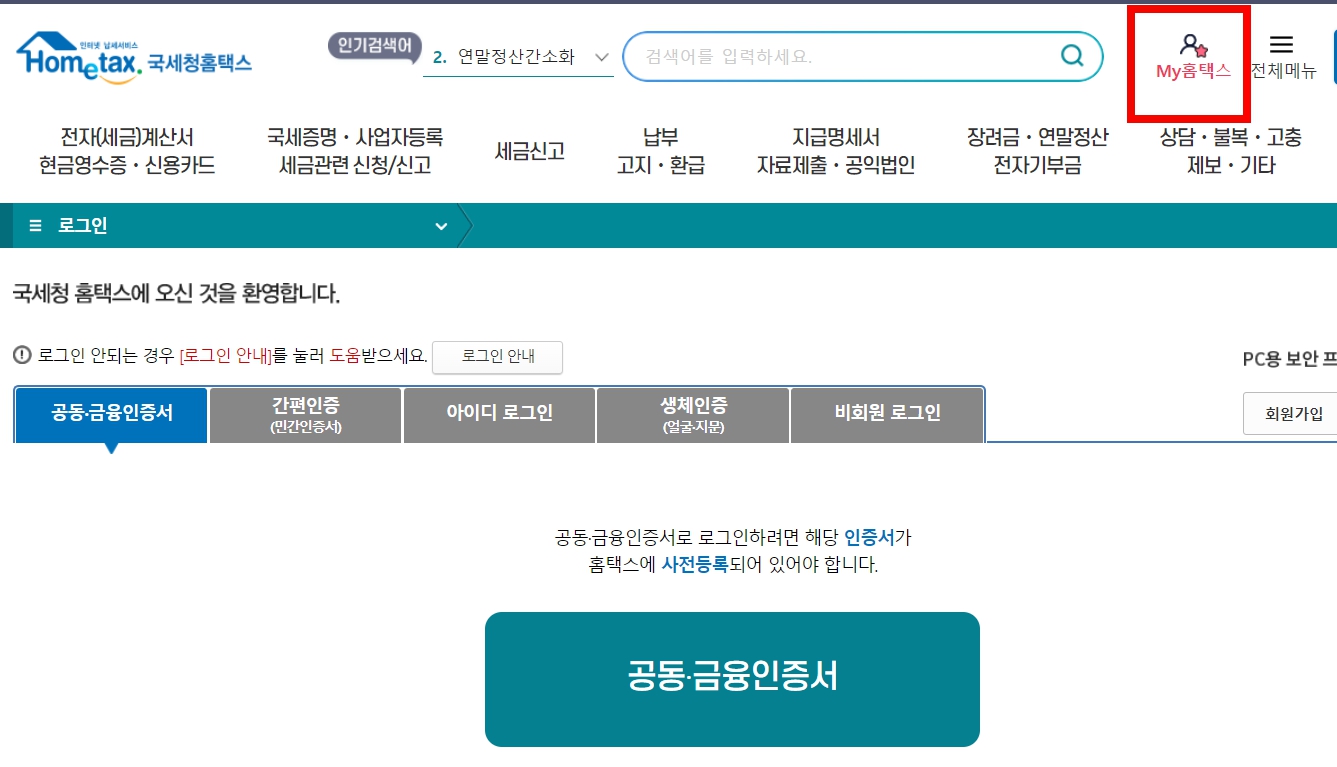Expand the 로그인 breadcrumb chevron
This screenshot has height=767, width=1337.
pos(440,226)
